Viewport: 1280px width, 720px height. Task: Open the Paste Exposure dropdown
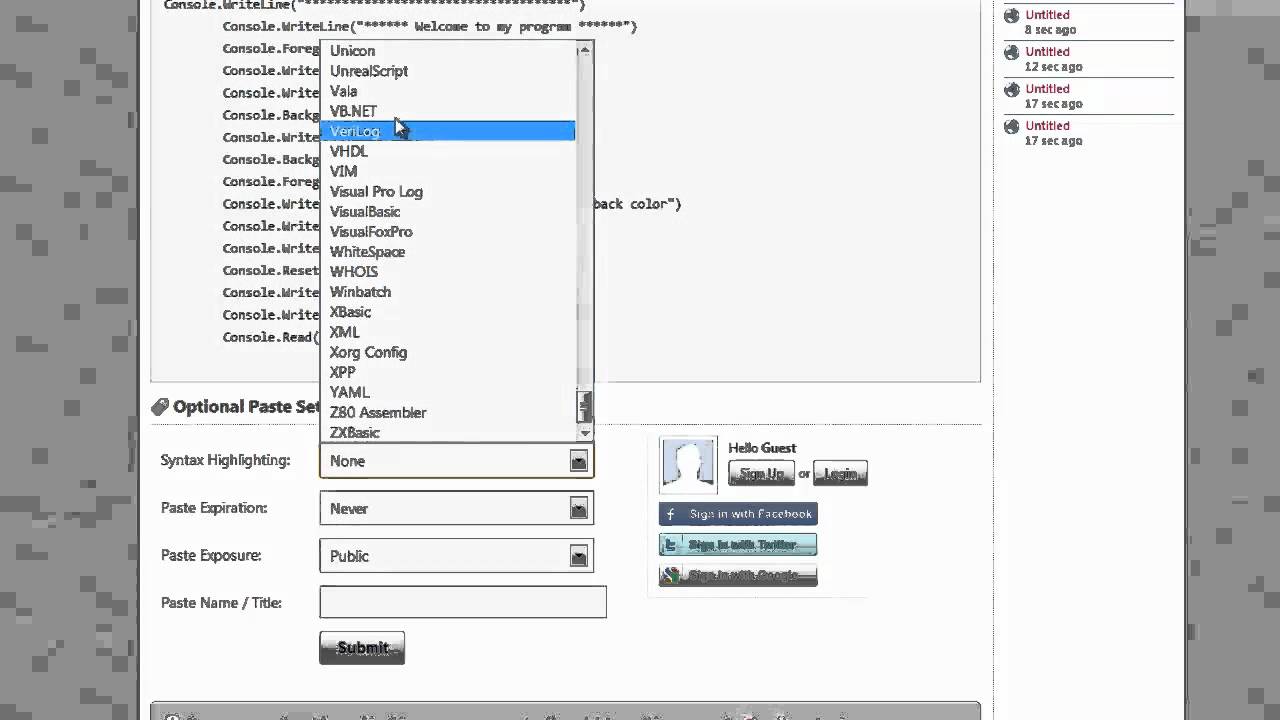[456, 556]
